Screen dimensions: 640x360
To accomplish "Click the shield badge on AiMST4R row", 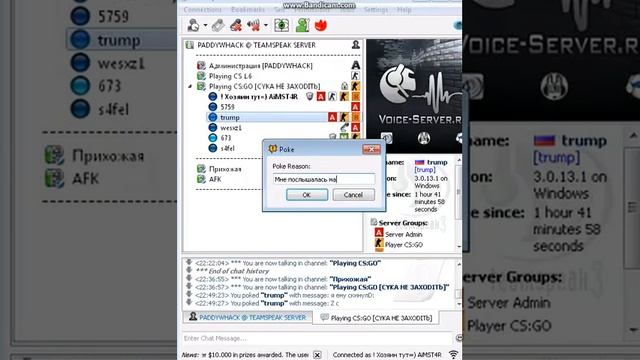I will [x=310, y=96].
